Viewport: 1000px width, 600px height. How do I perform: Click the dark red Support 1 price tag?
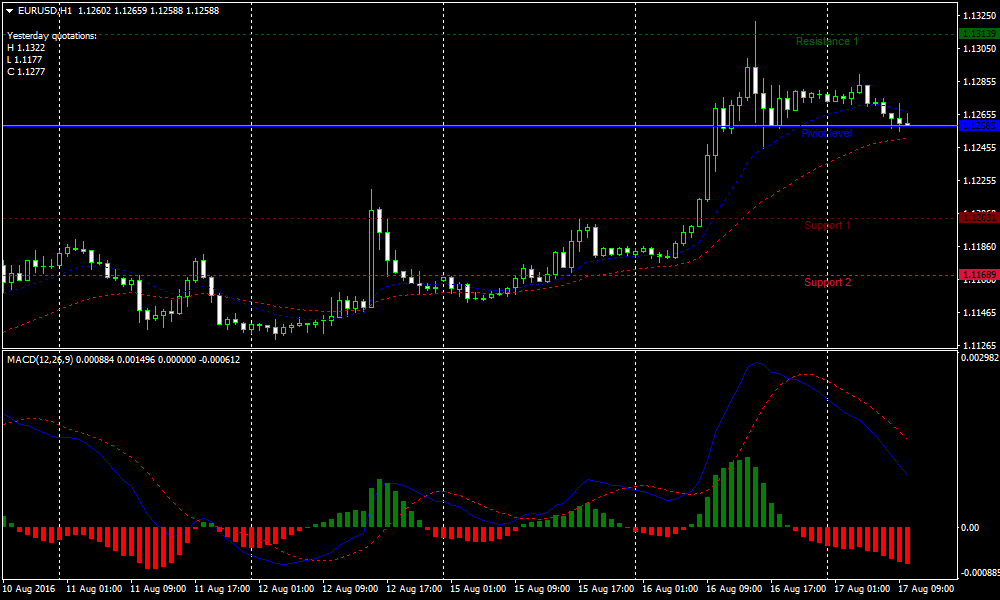pyautogui.click(x=976, y=217)
